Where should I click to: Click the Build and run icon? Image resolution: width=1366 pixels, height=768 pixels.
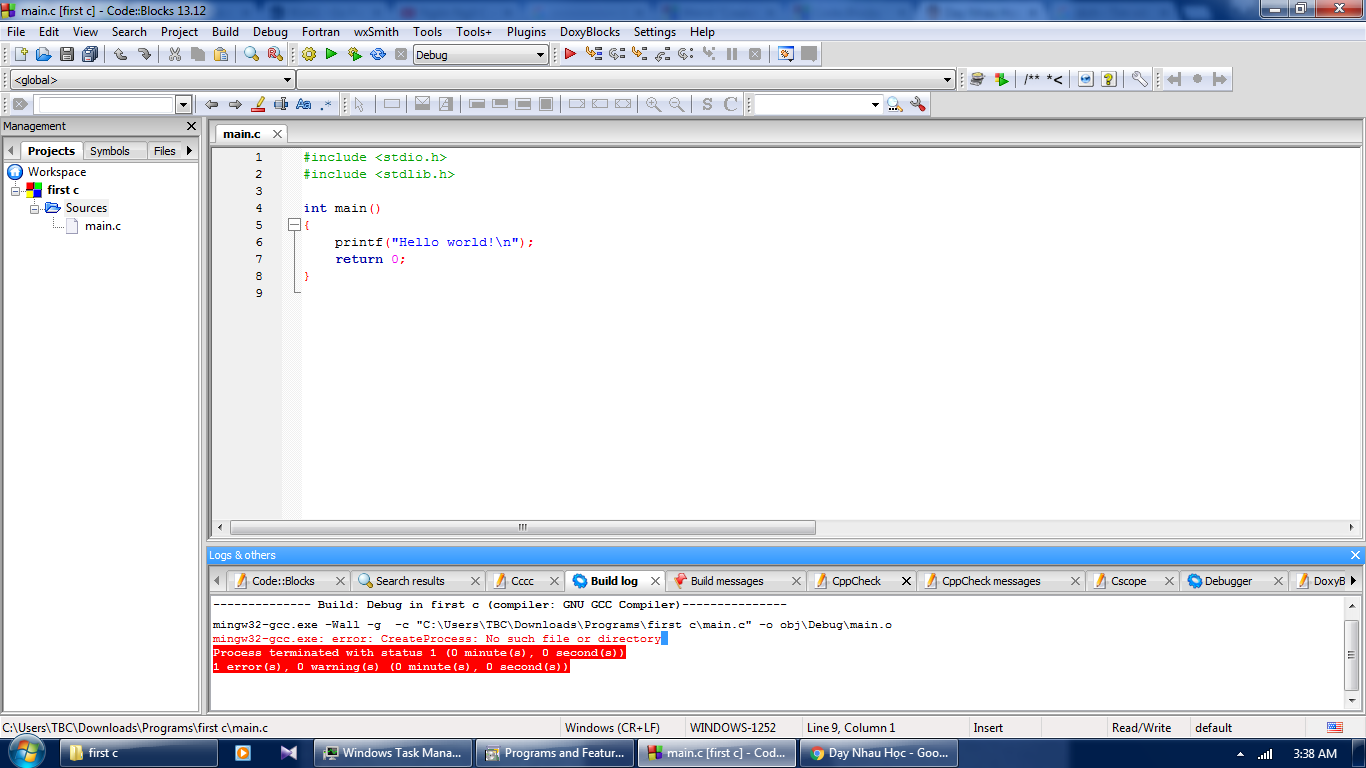click(354, 54)
